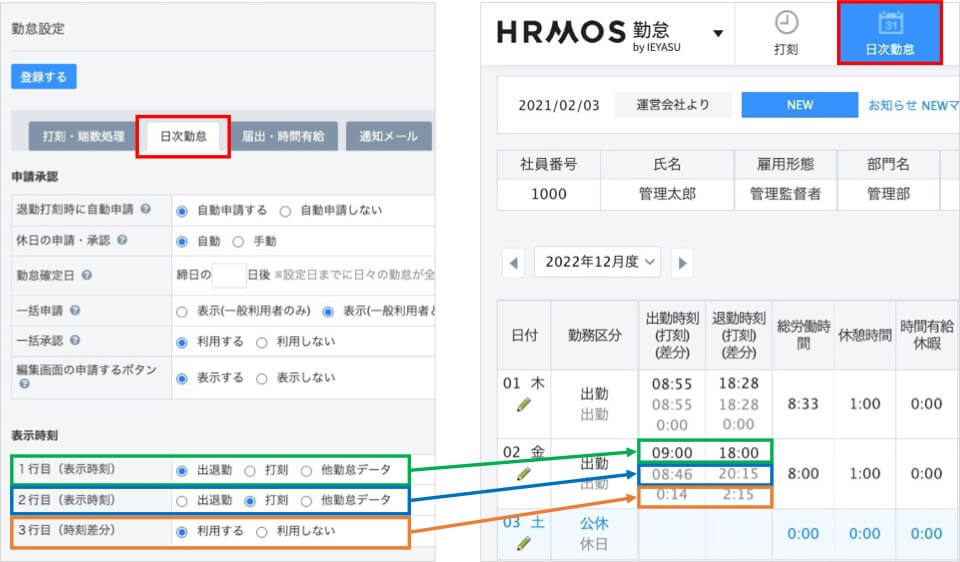Select 表示(一般利用者のみ) radio for 一括申請

click(181, 312)
